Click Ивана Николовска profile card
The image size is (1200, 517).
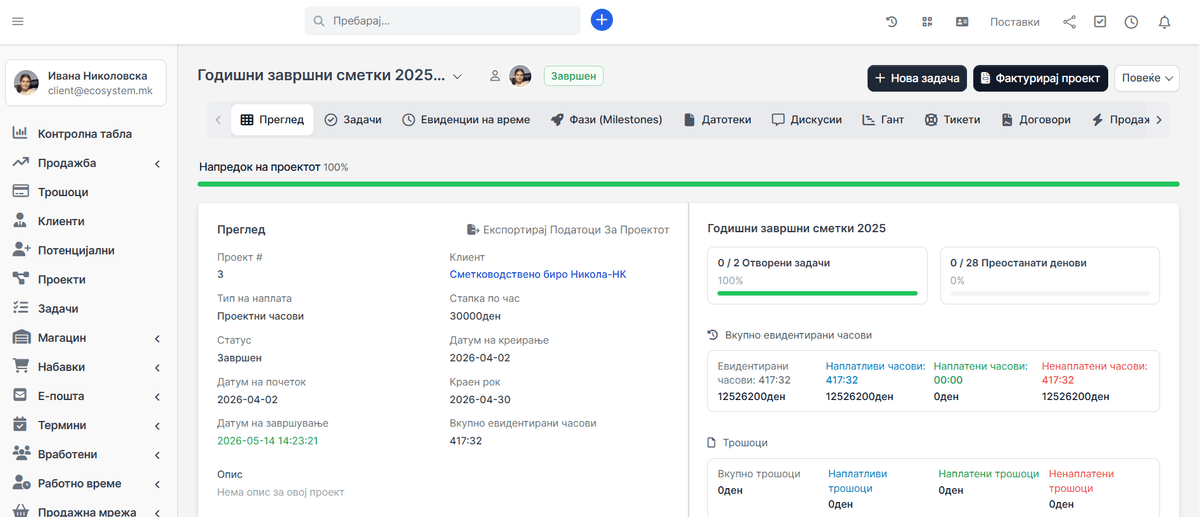(86, 82)
